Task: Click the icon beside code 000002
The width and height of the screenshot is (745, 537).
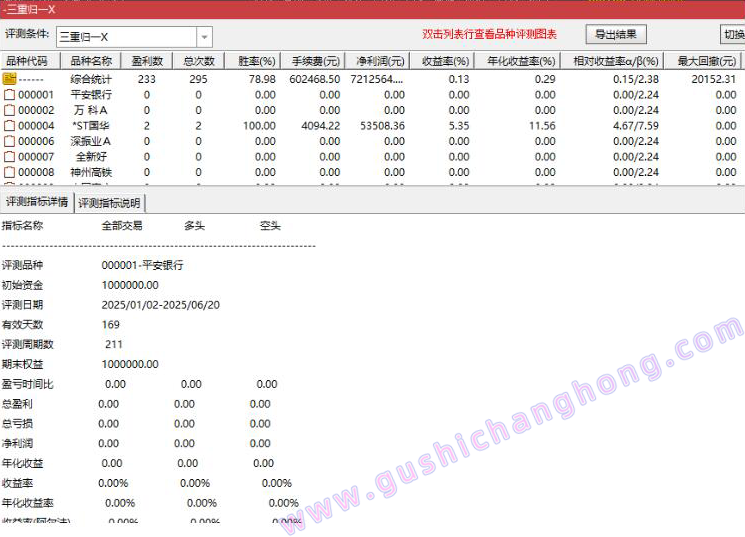Action: click(x=10, y=110)
